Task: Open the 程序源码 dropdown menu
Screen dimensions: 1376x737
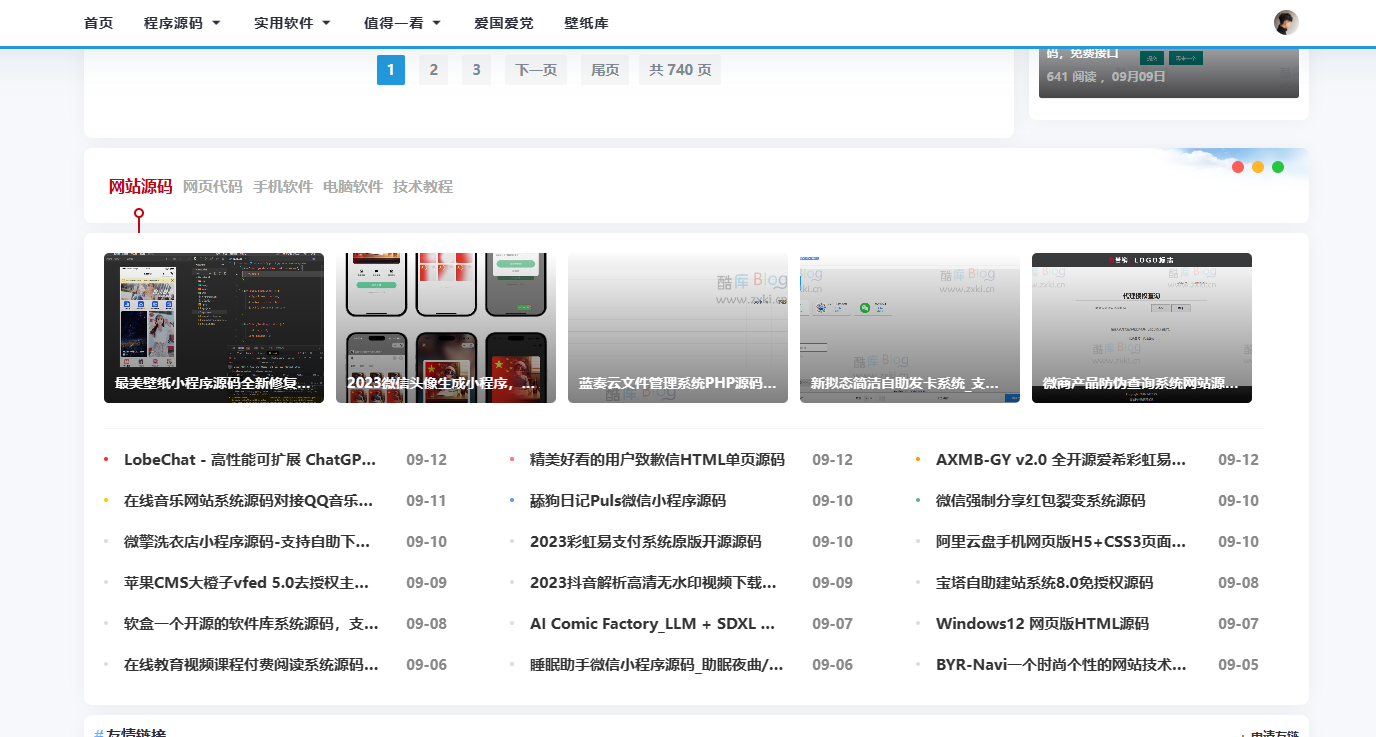Action: [x=176, y=22]
